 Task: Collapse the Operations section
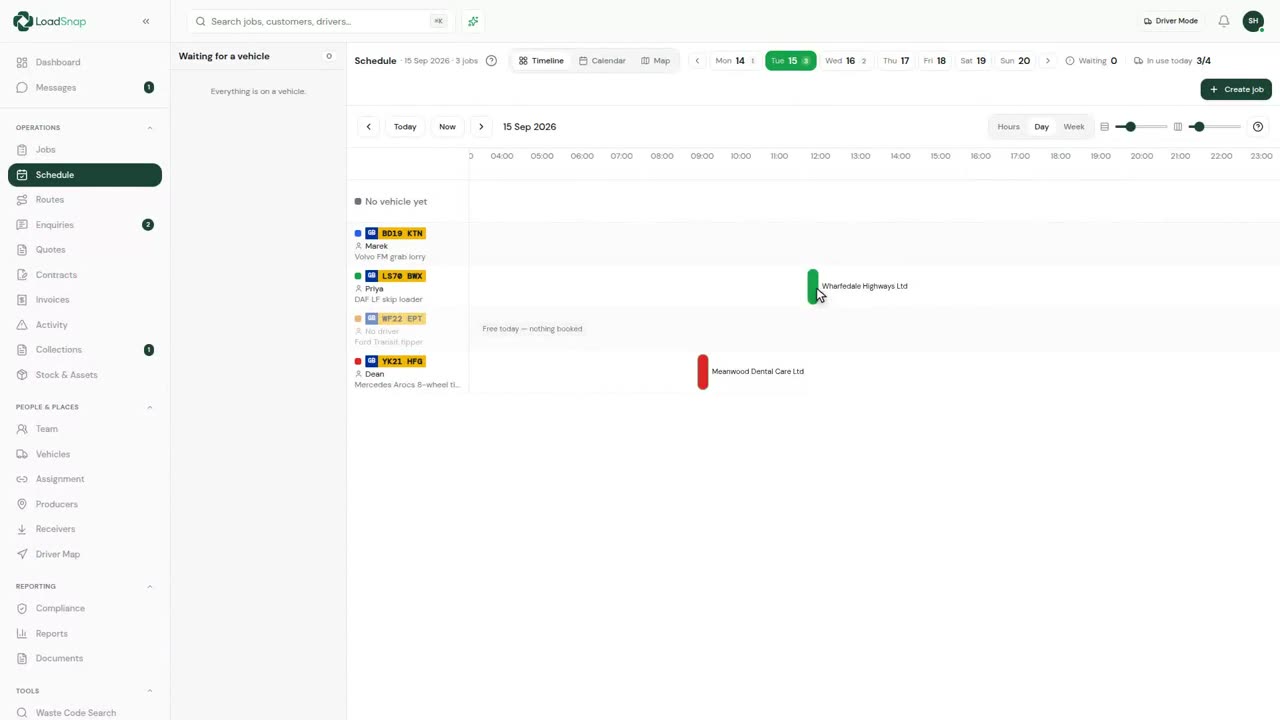point(150,128)
